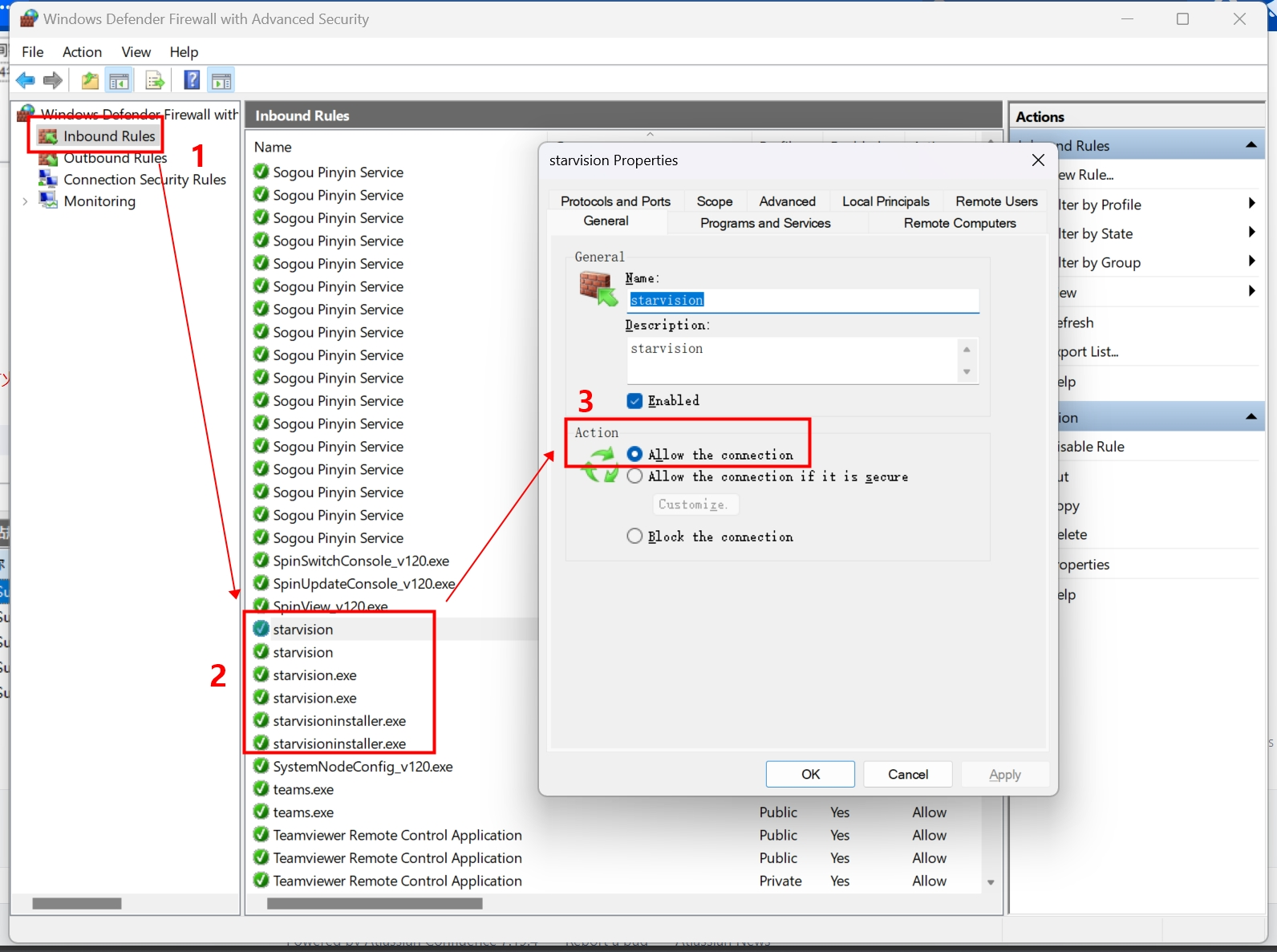
Task: Select the SpinView_v120.exe rule
Action: coord(330,606)
